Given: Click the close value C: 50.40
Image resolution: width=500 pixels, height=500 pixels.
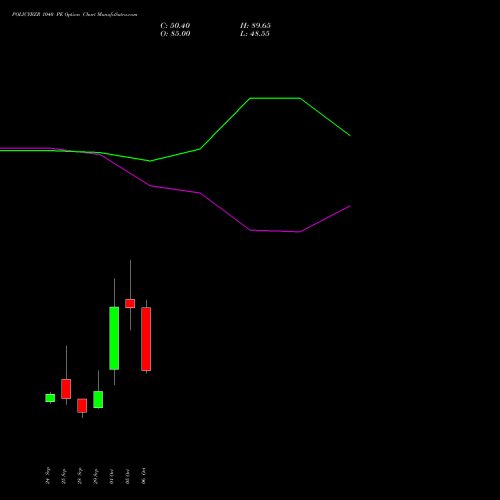Looking at the screenshot, I should pos(175,26).
